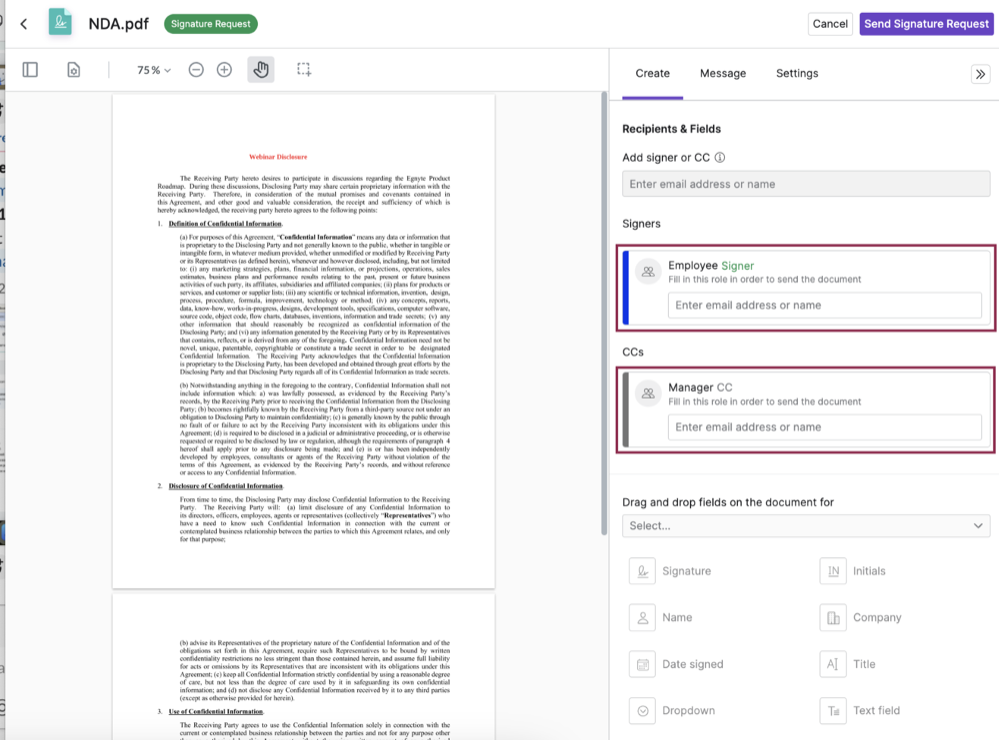This screenshot has height=740, width=999.
Task: Click the 'Use of Confidential Information' heading
Action: click(x=216, y=711)
